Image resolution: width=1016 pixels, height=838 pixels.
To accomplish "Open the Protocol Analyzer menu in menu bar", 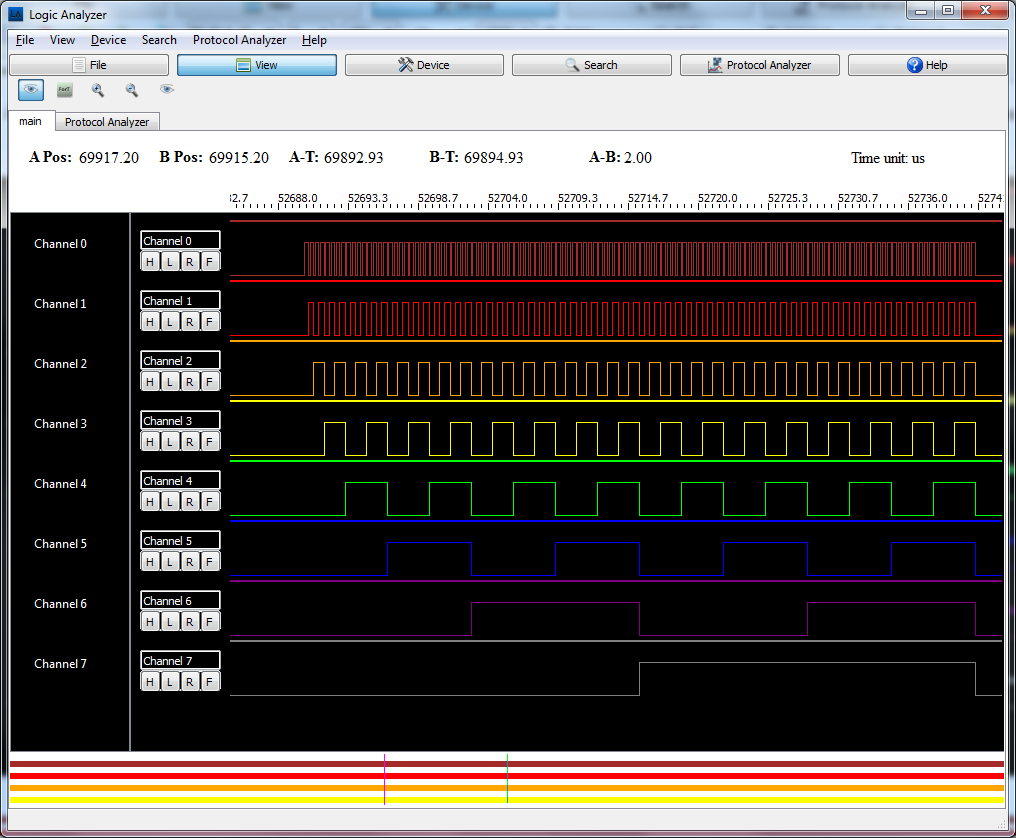I will (239, 40).
